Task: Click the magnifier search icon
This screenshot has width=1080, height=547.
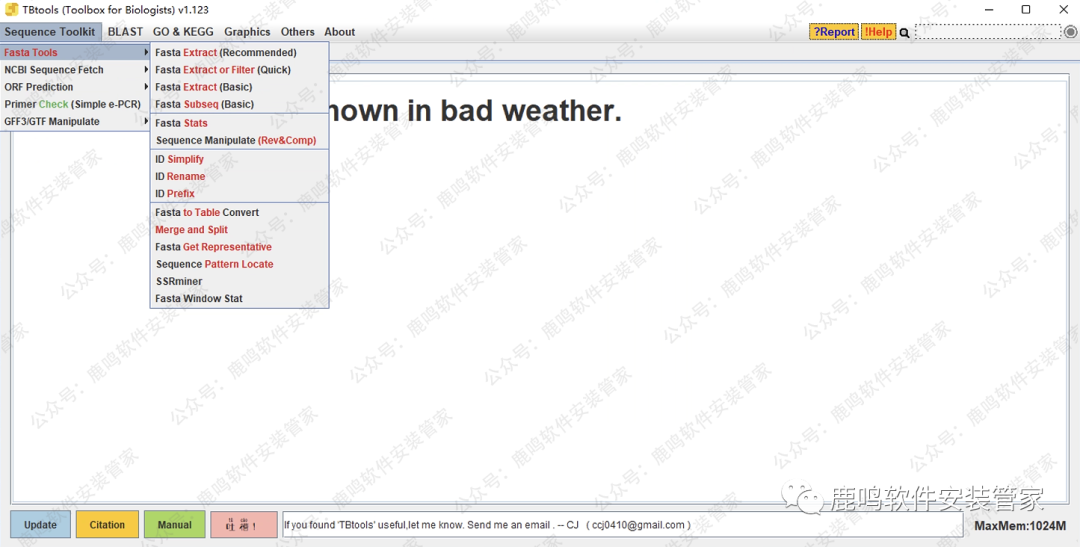Action: pos(905,33)
